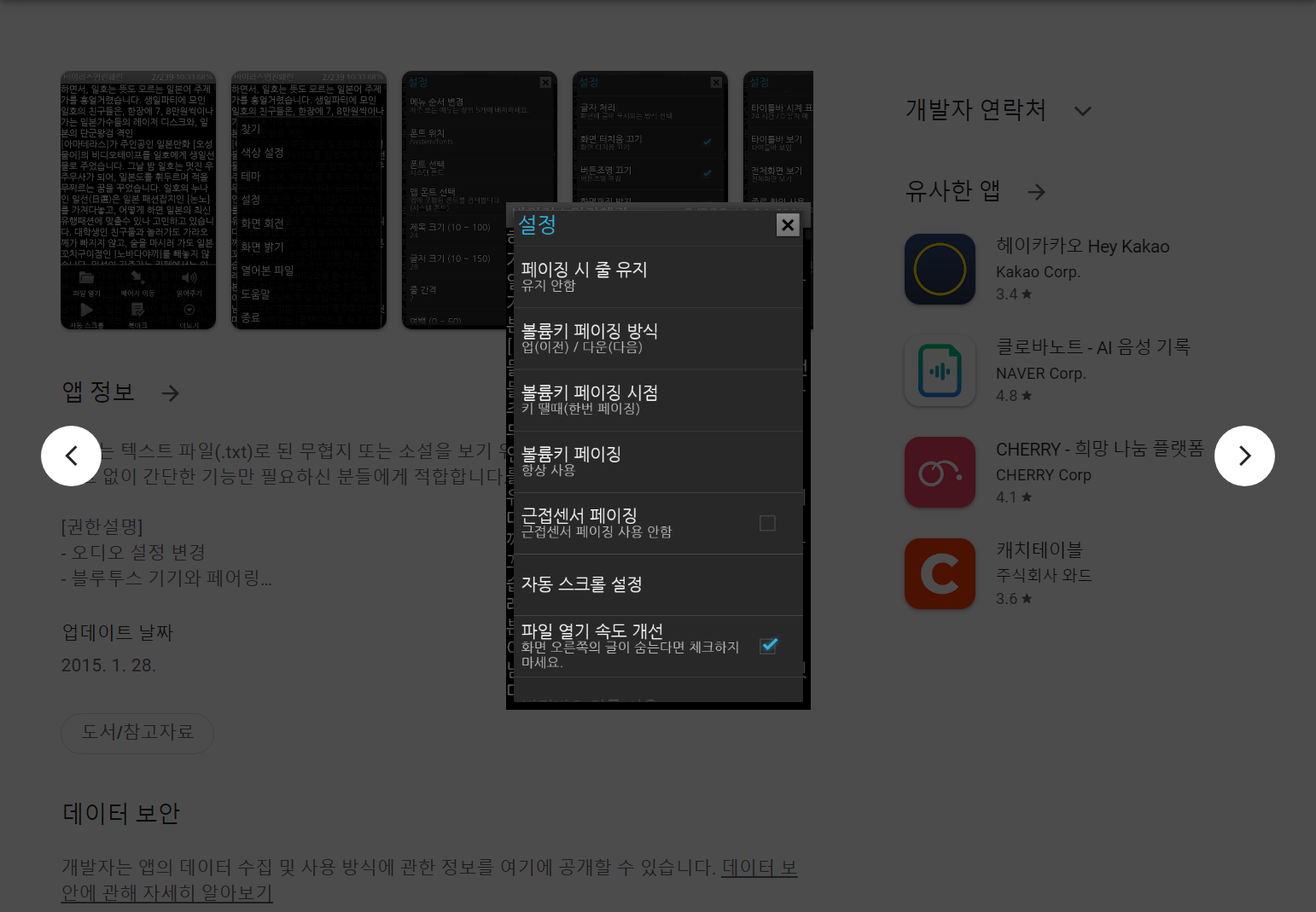
Task: Click the 데이터 보안 heading
Action: tap(121, 813)
